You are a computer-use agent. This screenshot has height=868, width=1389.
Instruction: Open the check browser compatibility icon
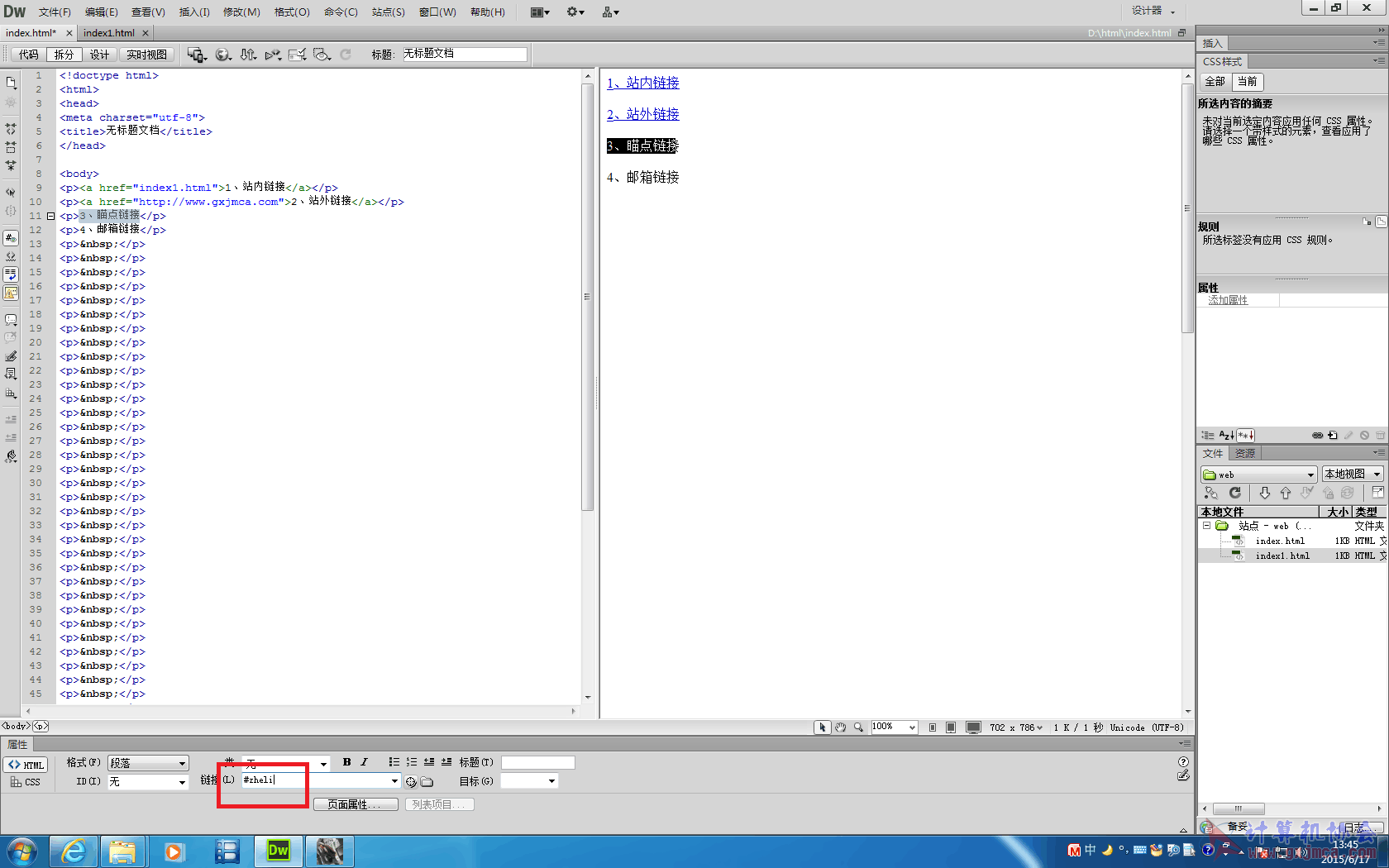click(298, 55)
